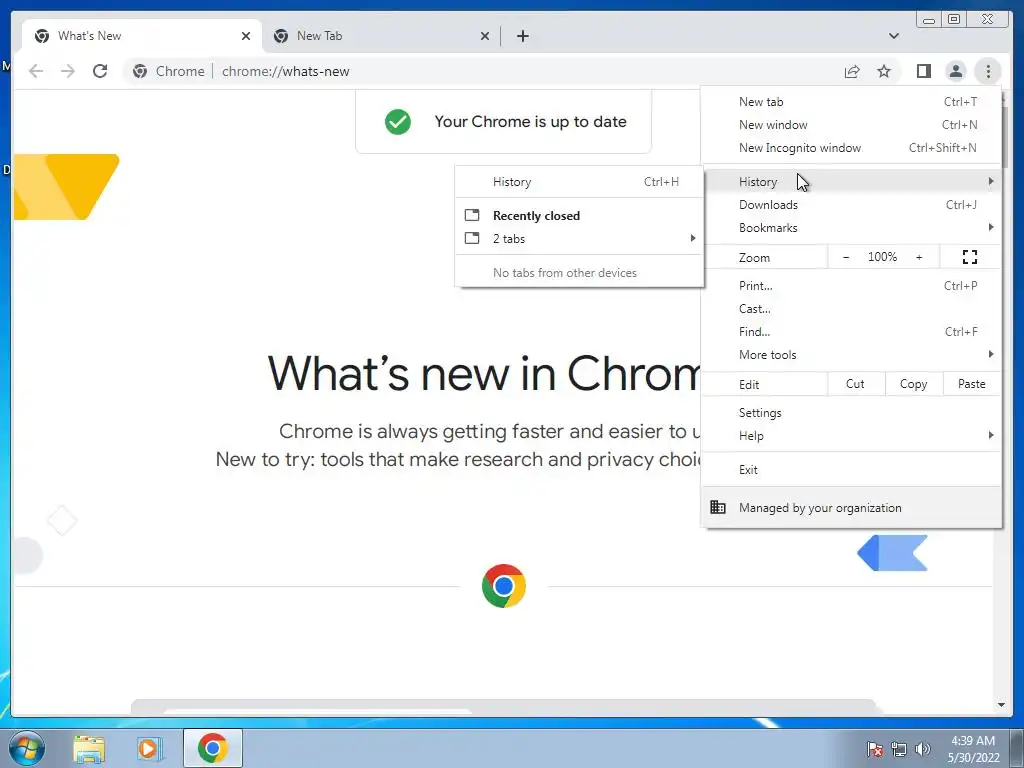Click the 100% zoom value
This screenshot has height=768, width=1024.
coord(882,257)
